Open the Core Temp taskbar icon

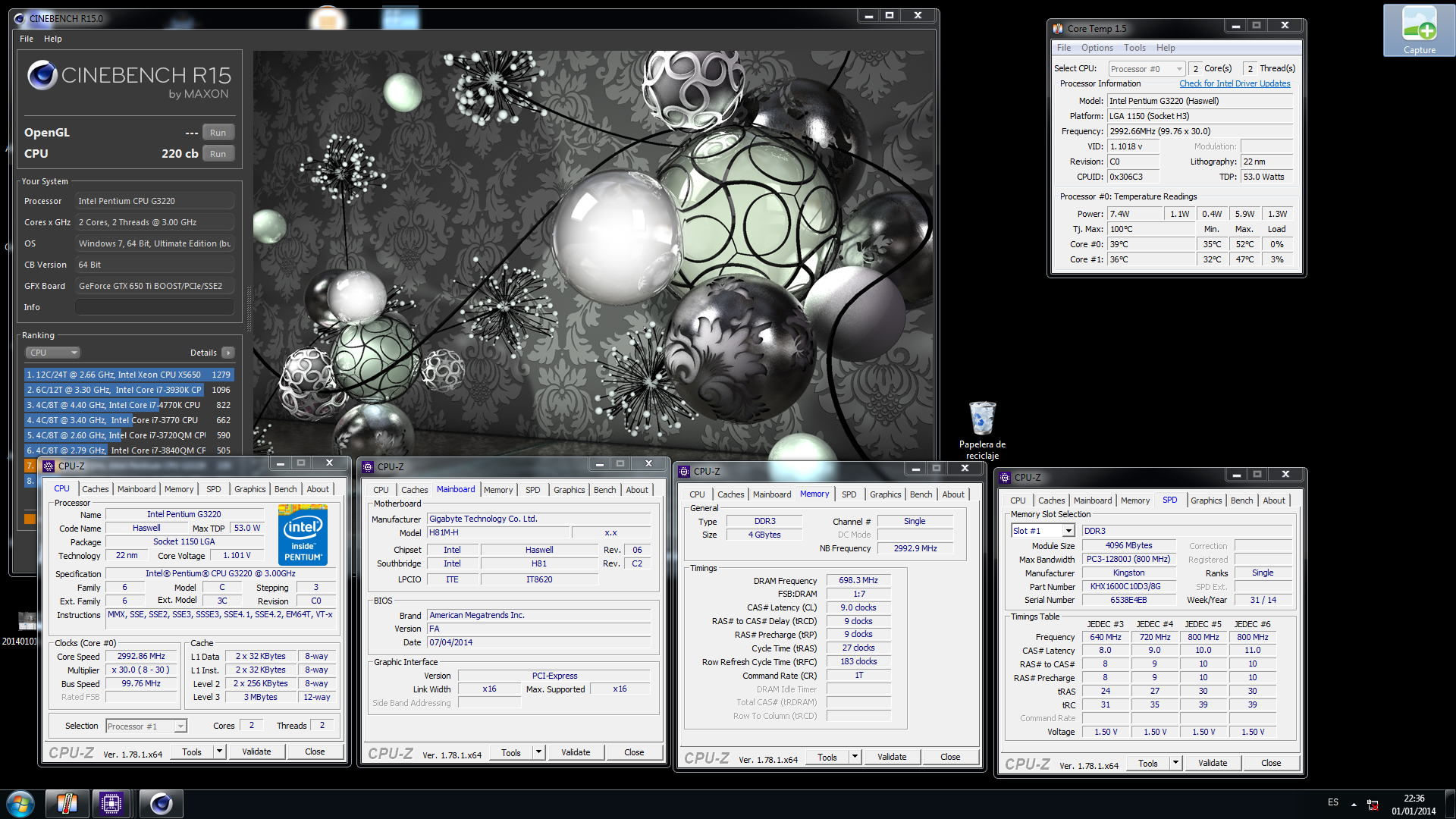tap(67, 804)
